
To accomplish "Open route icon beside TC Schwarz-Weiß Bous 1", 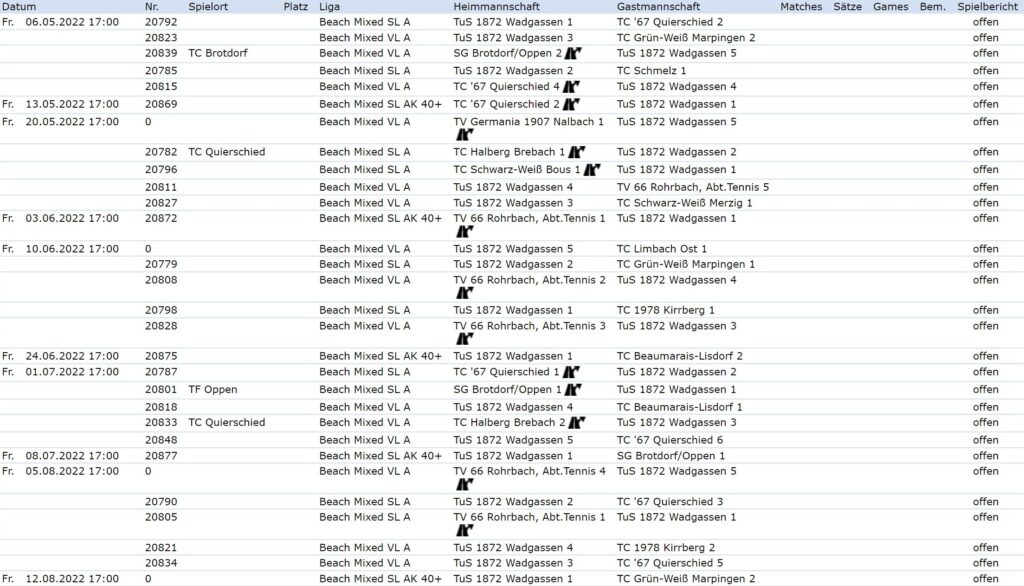I will click(592, 170).
